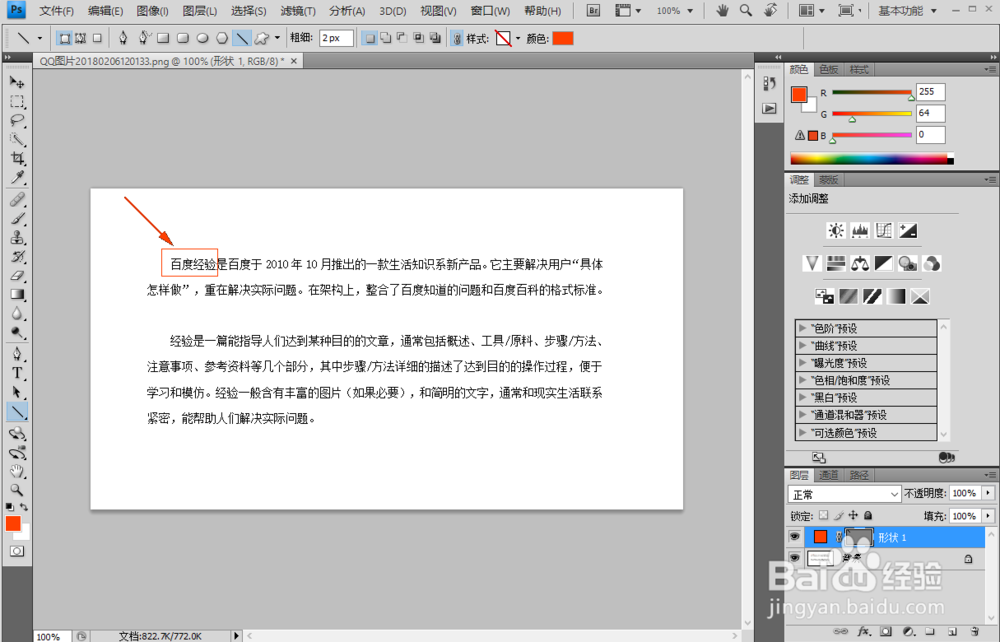Screen dimensions: 1000x642
Task: Toggle style link chain icon
Action: click(x=457, y=39)
